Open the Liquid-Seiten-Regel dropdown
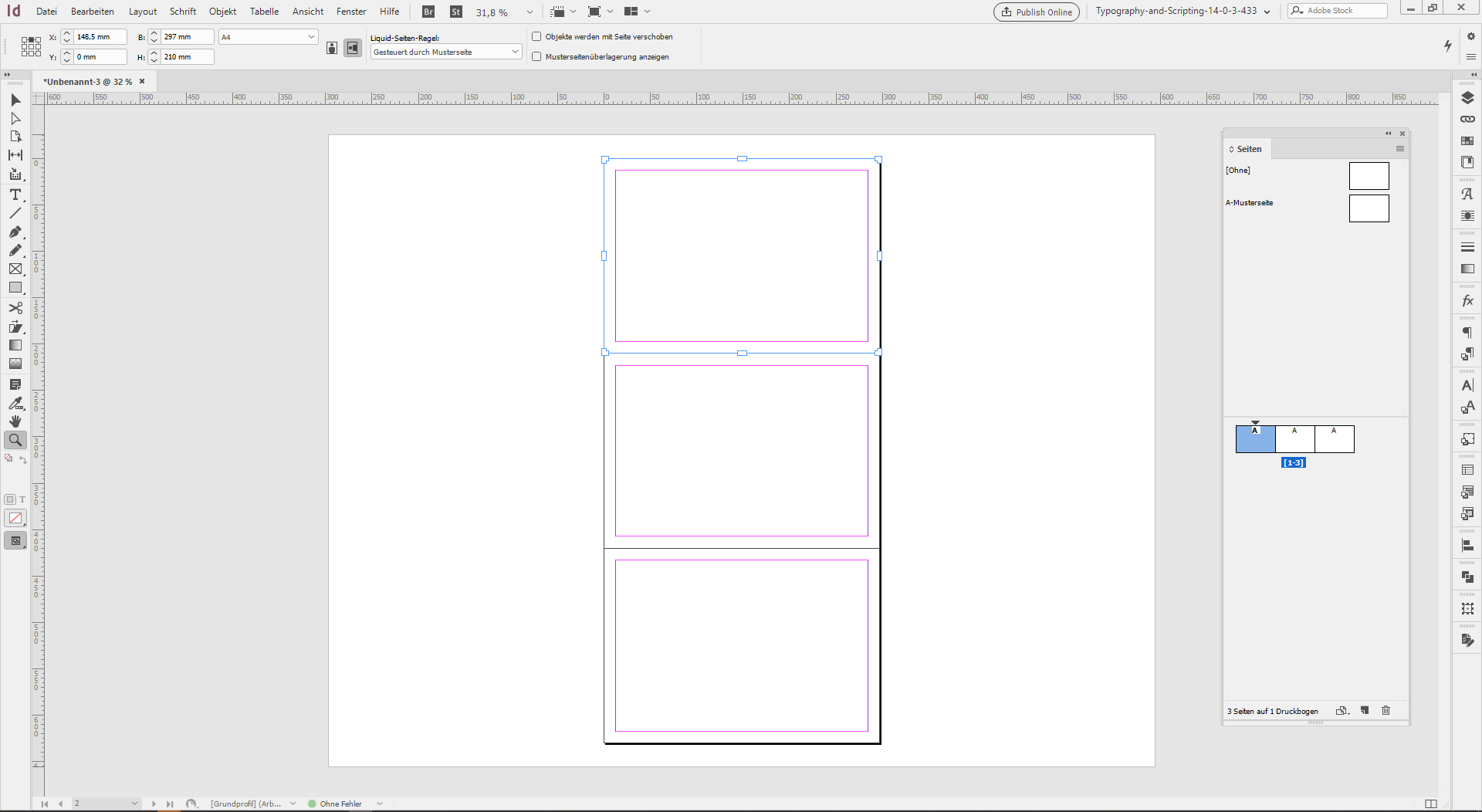Screen dimensions: 1482x812 (x=516, y=51)
